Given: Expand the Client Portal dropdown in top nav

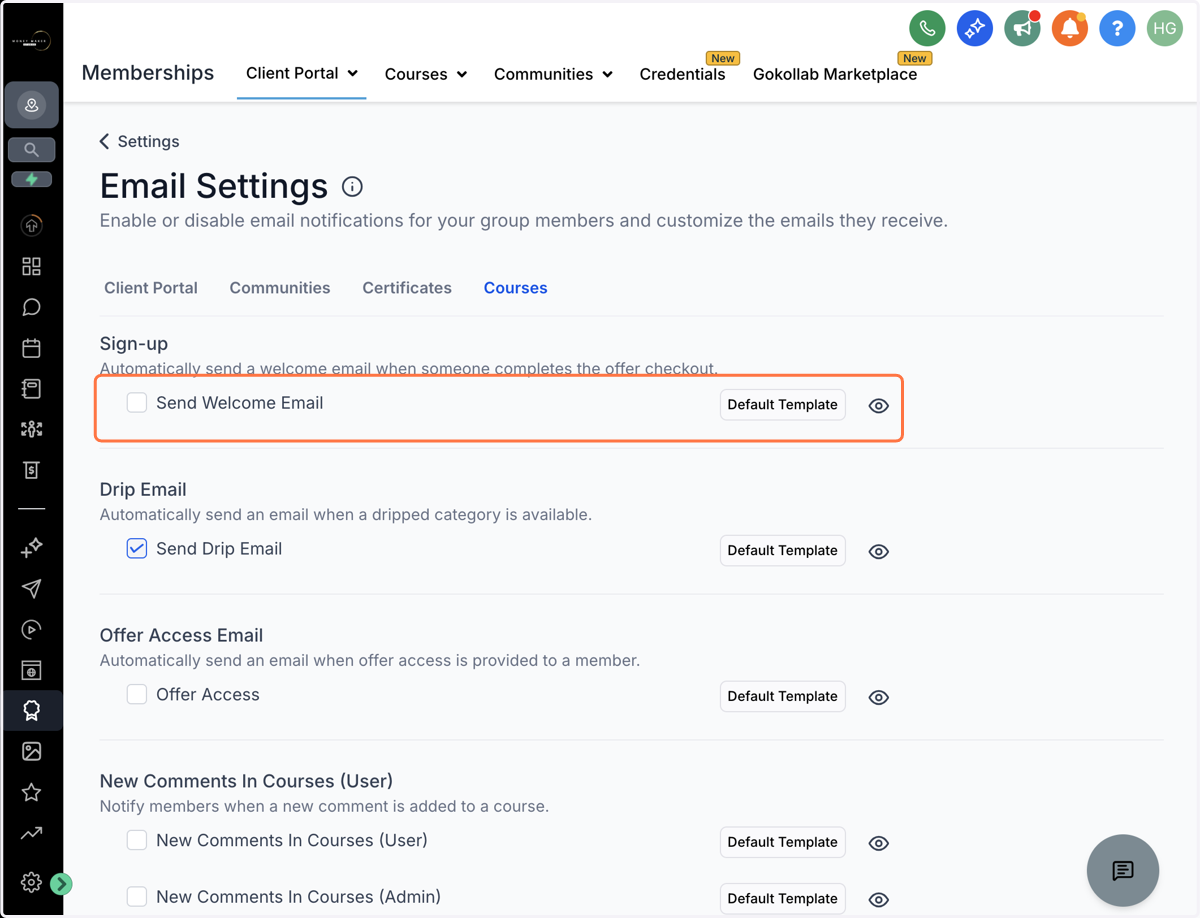Looking at the screenshot, I should [302, 73].
